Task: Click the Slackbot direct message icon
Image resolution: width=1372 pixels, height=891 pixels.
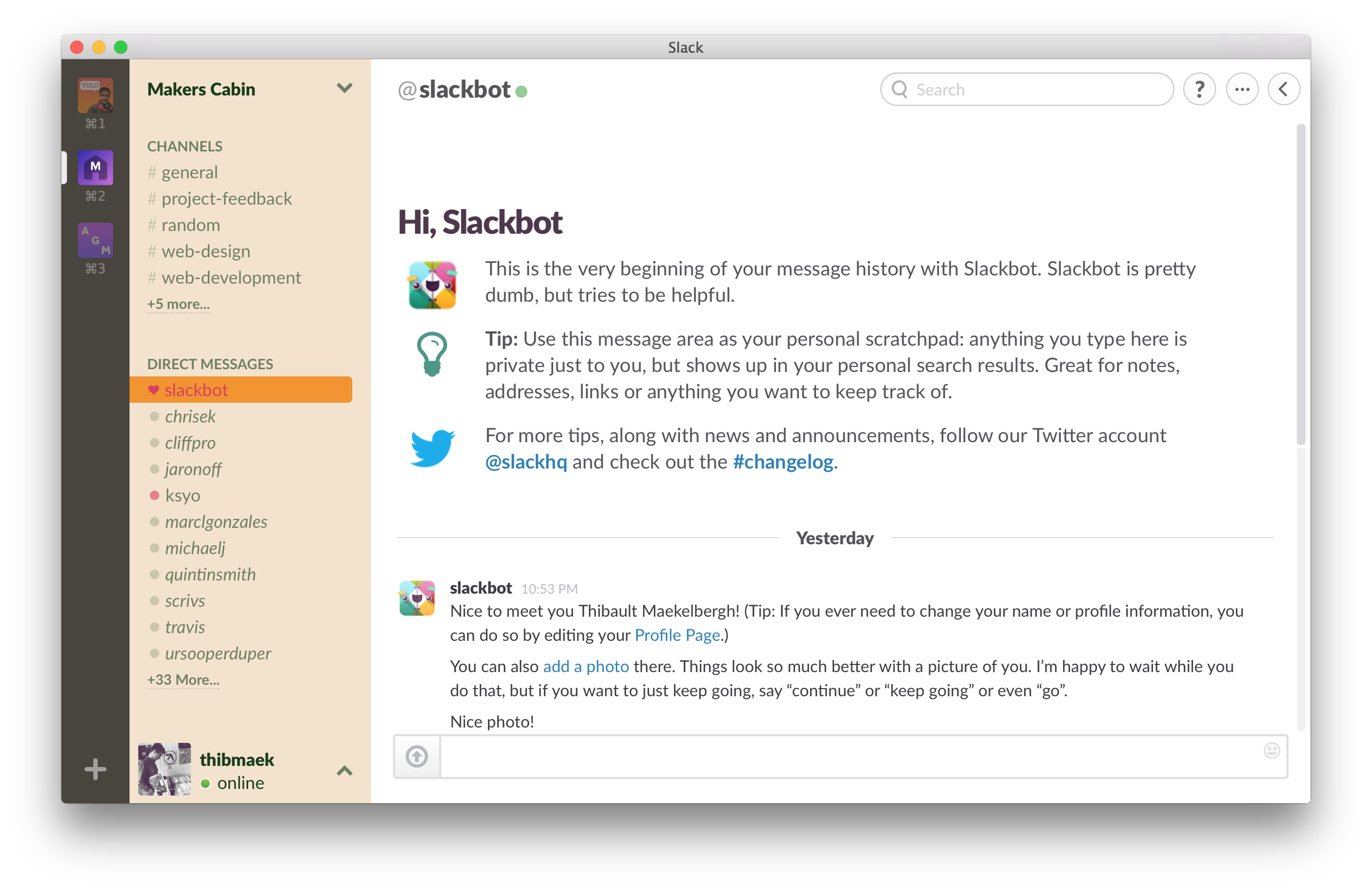Action: pos(155,390)
